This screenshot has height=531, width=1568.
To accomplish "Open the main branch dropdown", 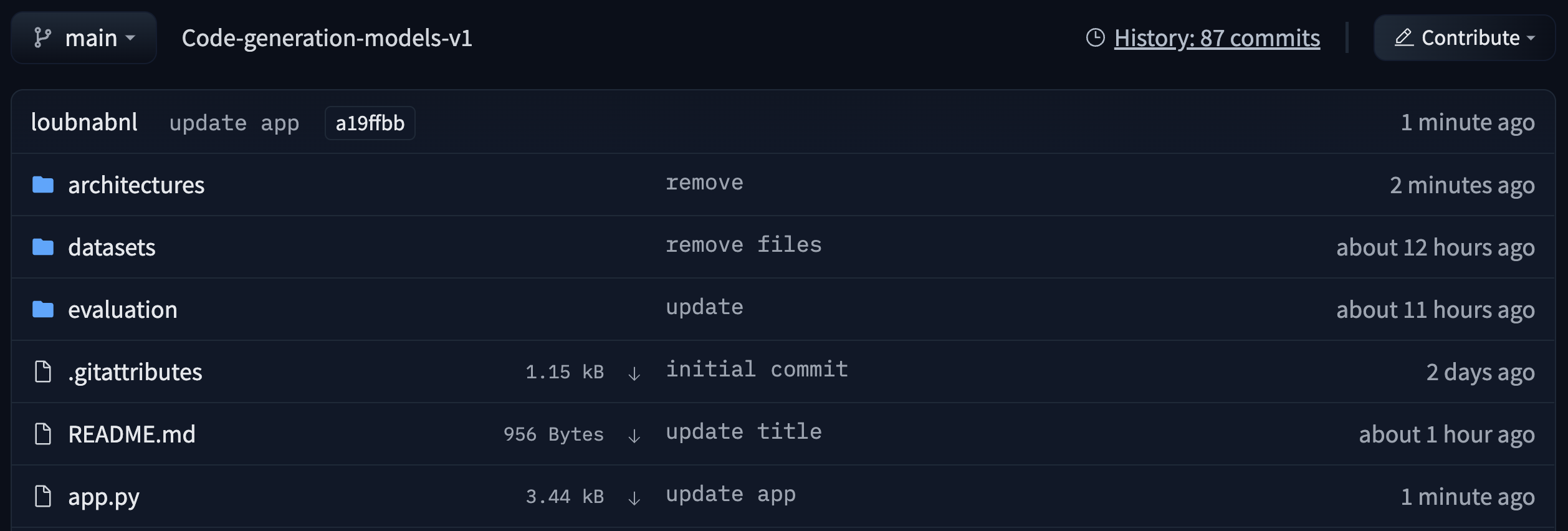I will 84,38.
